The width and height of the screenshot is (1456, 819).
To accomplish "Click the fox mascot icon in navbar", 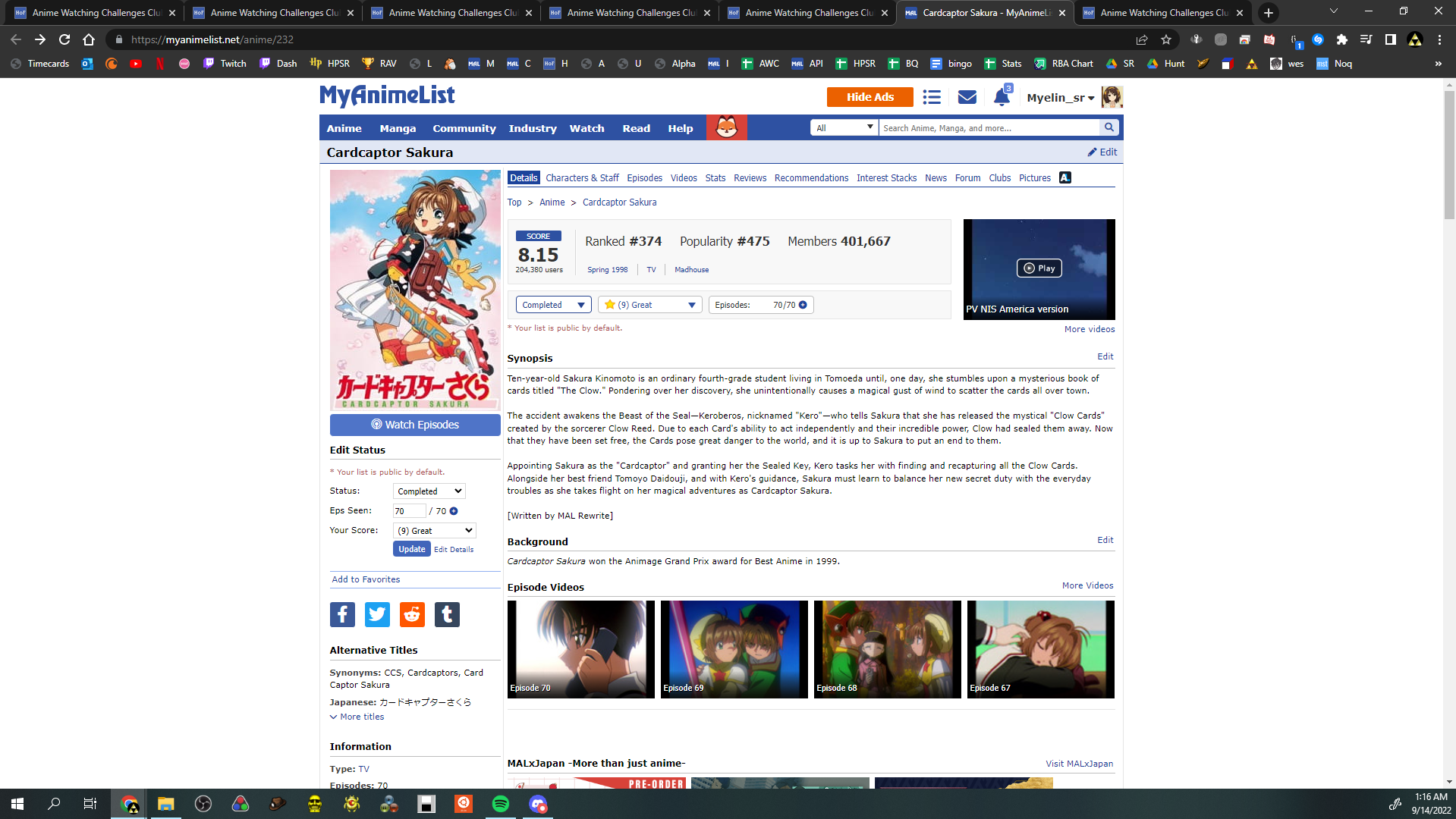I will coord(726,127).
